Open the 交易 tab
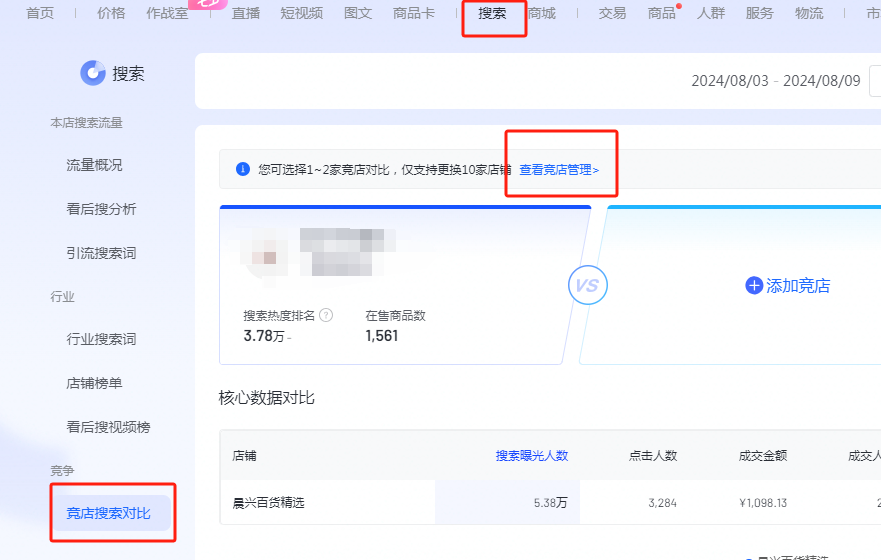Screen dimensions: 881x560 [x=612, y=13]
